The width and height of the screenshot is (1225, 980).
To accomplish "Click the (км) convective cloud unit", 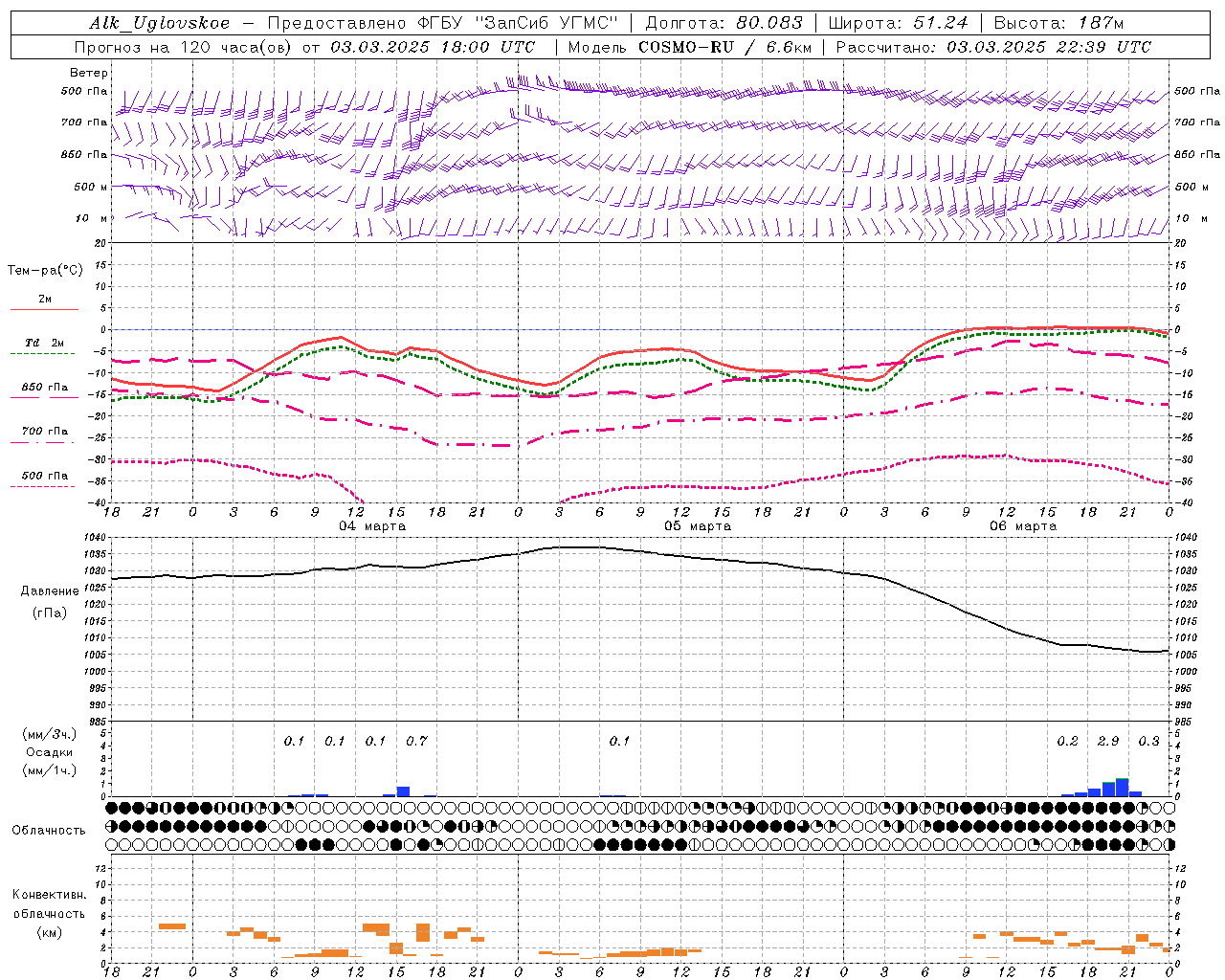I will 49,931.
